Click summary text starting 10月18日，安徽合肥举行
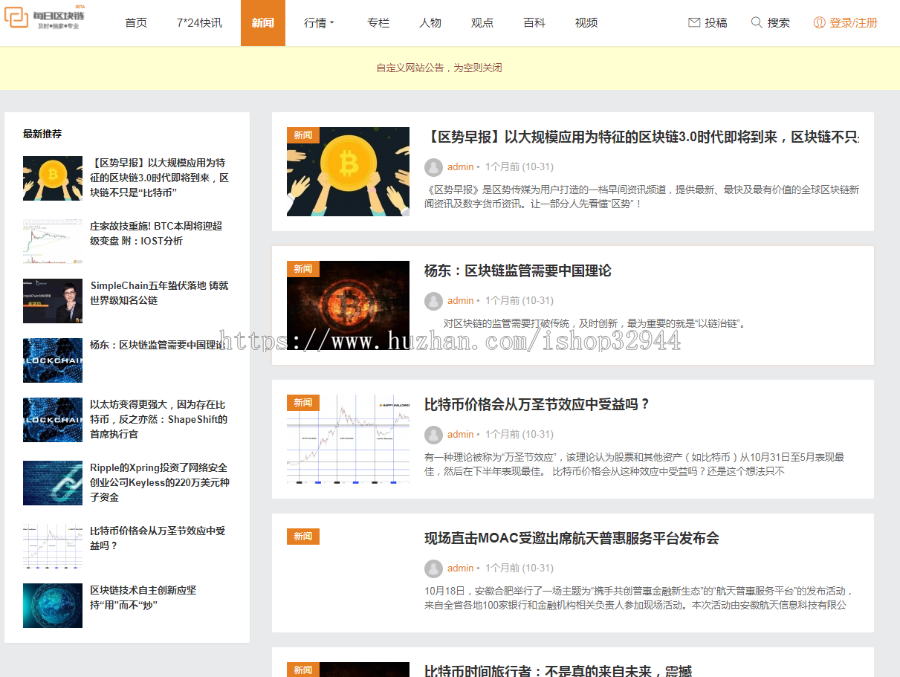This screenshot has height=677, width=900. [638, 598]
